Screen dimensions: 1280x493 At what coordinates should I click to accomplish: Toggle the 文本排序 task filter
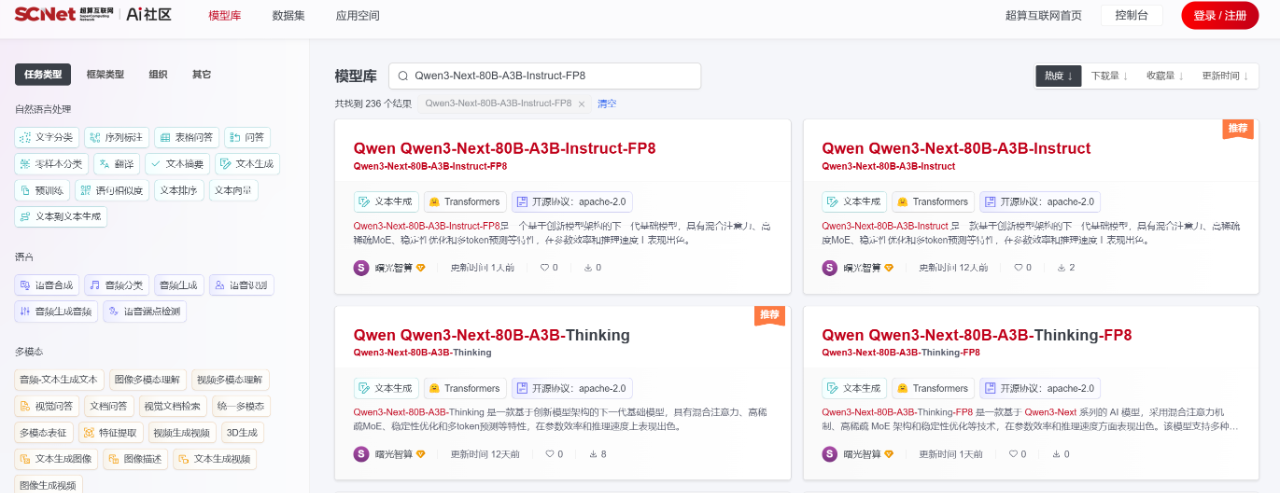click(x=179, y=190)
